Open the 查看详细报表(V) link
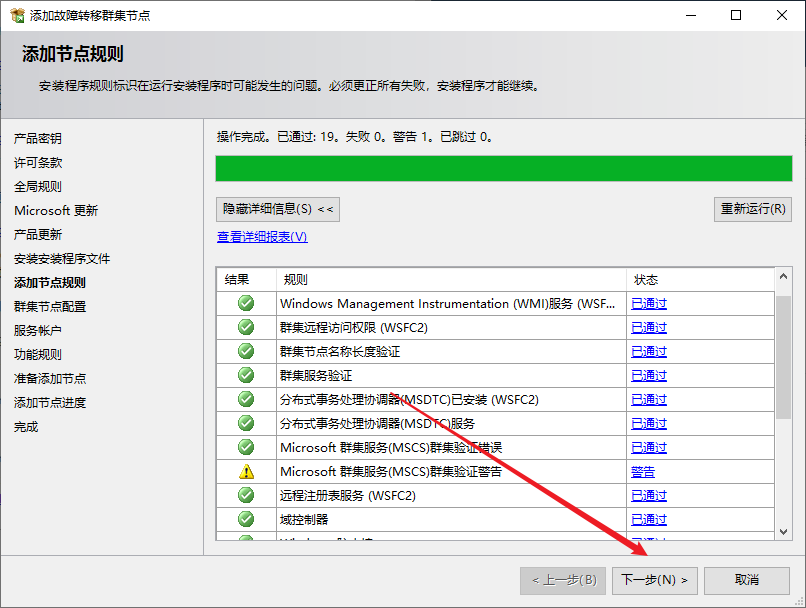This screenshot has height=608, width=806. point(262,237)
